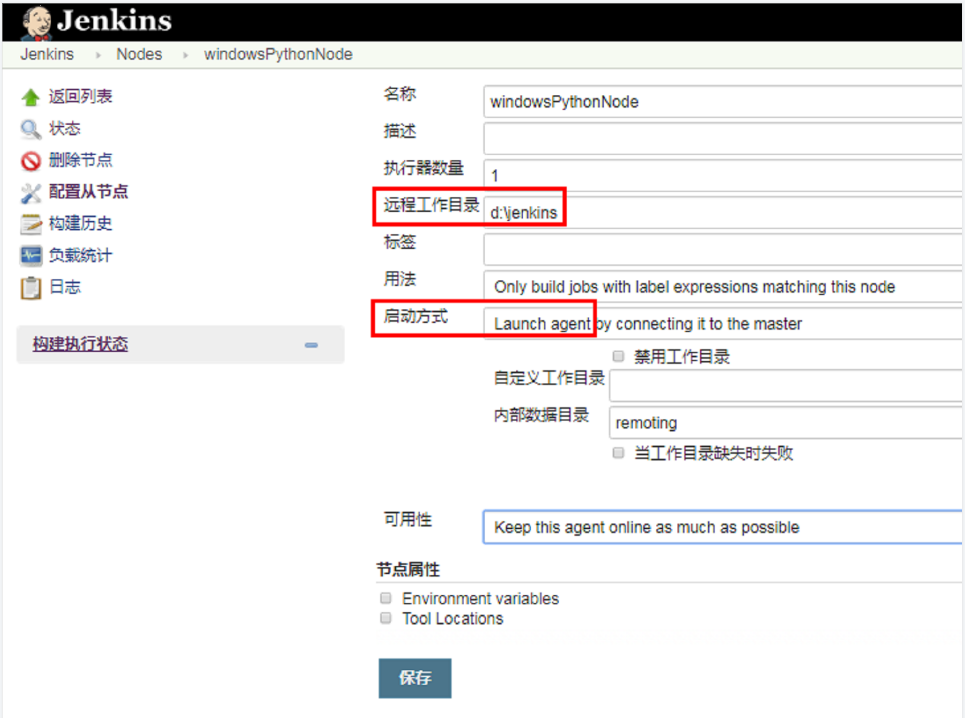The image size is (965, 718).
Task: Click windowsPythonNode breadcrumb
Action: [x=278, y=54]
